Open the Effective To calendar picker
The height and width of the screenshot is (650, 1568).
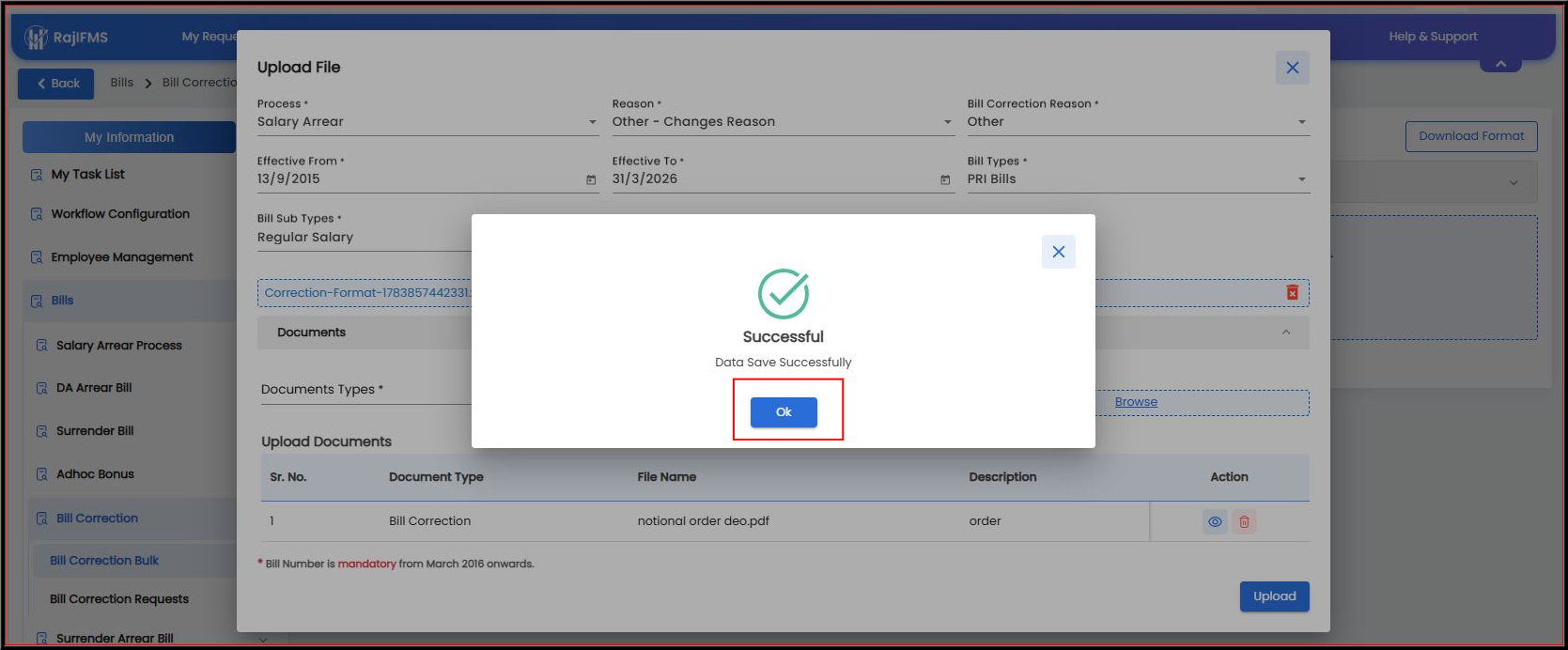[945, 179]
